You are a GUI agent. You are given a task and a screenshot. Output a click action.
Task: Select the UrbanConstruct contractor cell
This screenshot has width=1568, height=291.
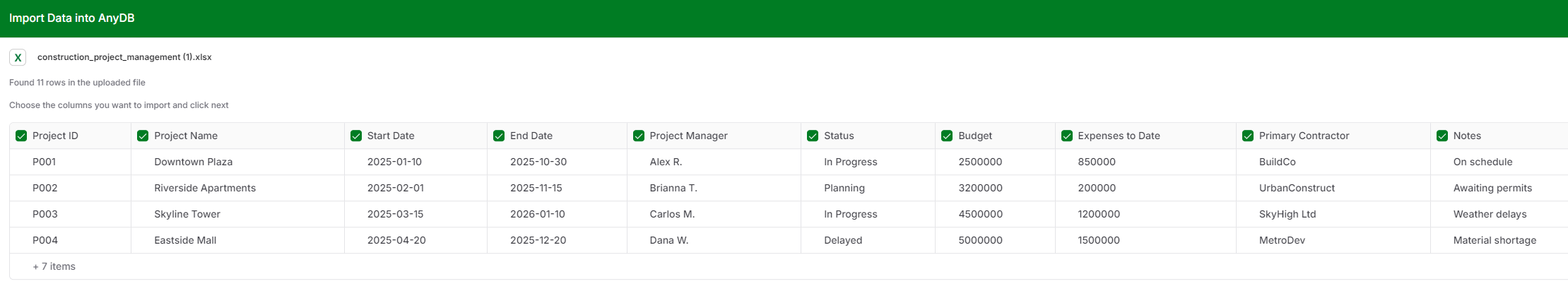click(x=1297, y=188)
